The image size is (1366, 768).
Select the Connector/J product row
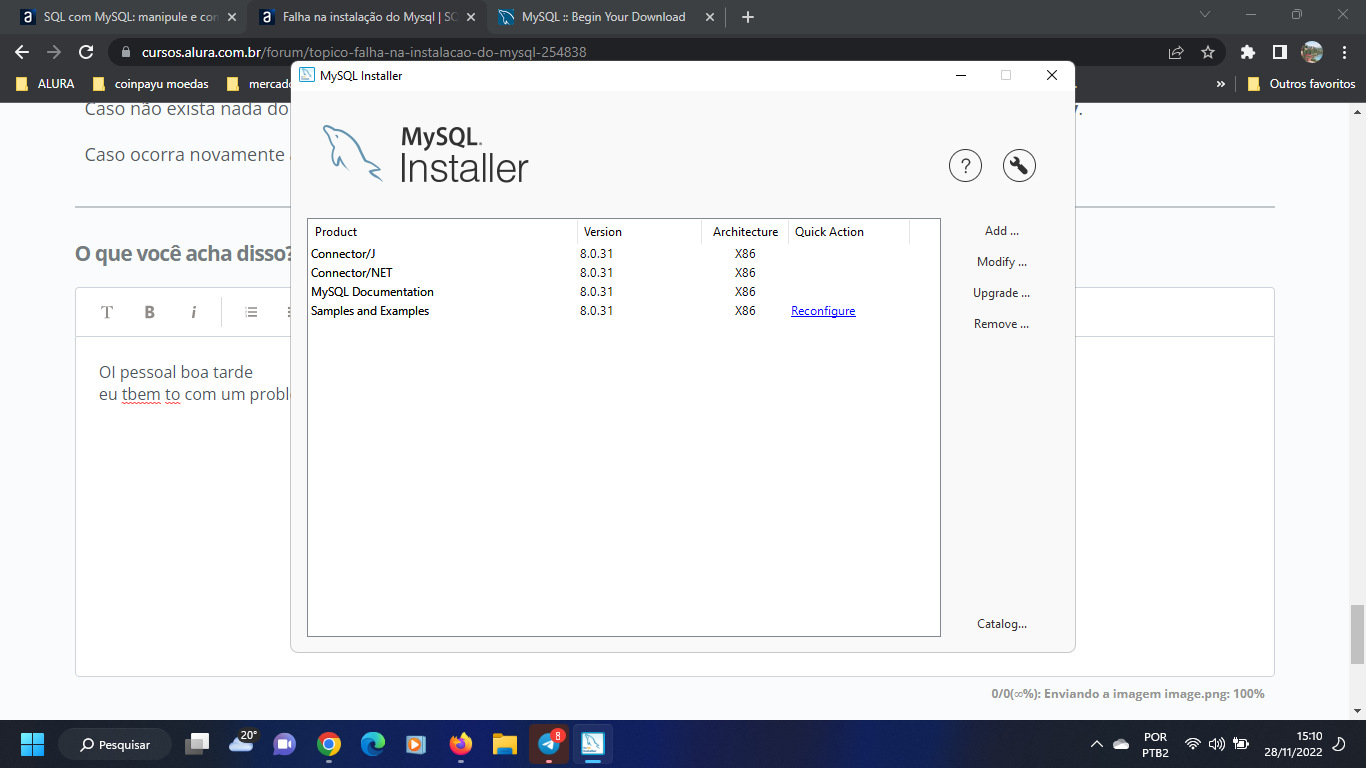(623, 254)
